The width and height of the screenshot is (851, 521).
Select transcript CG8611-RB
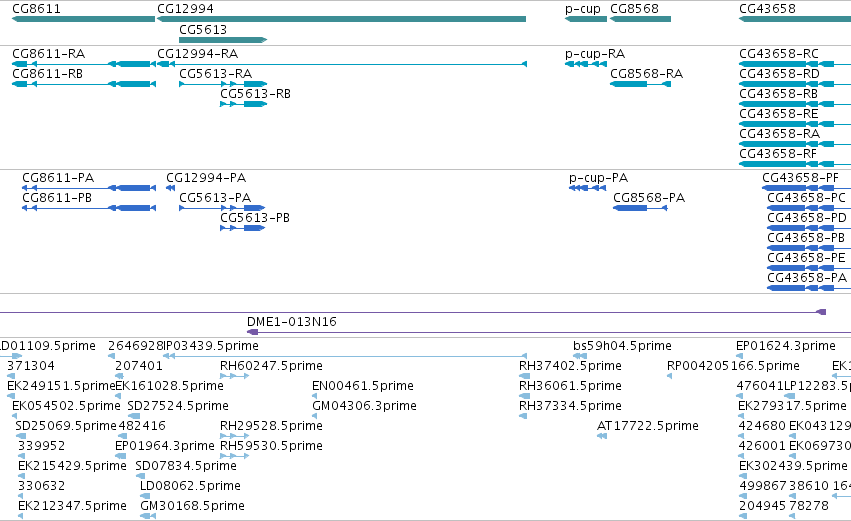tap(84, 84)
